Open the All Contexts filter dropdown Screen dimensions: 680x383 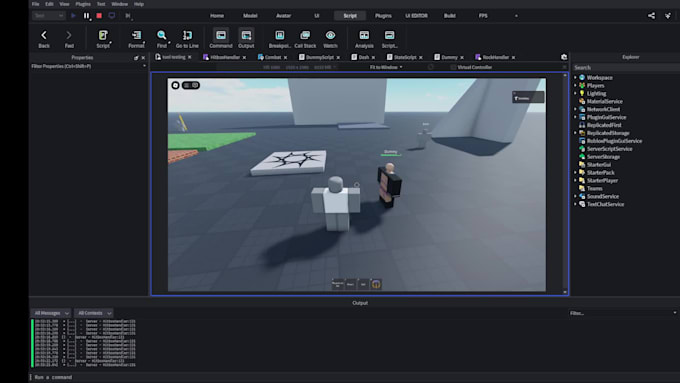click(94, 313)
